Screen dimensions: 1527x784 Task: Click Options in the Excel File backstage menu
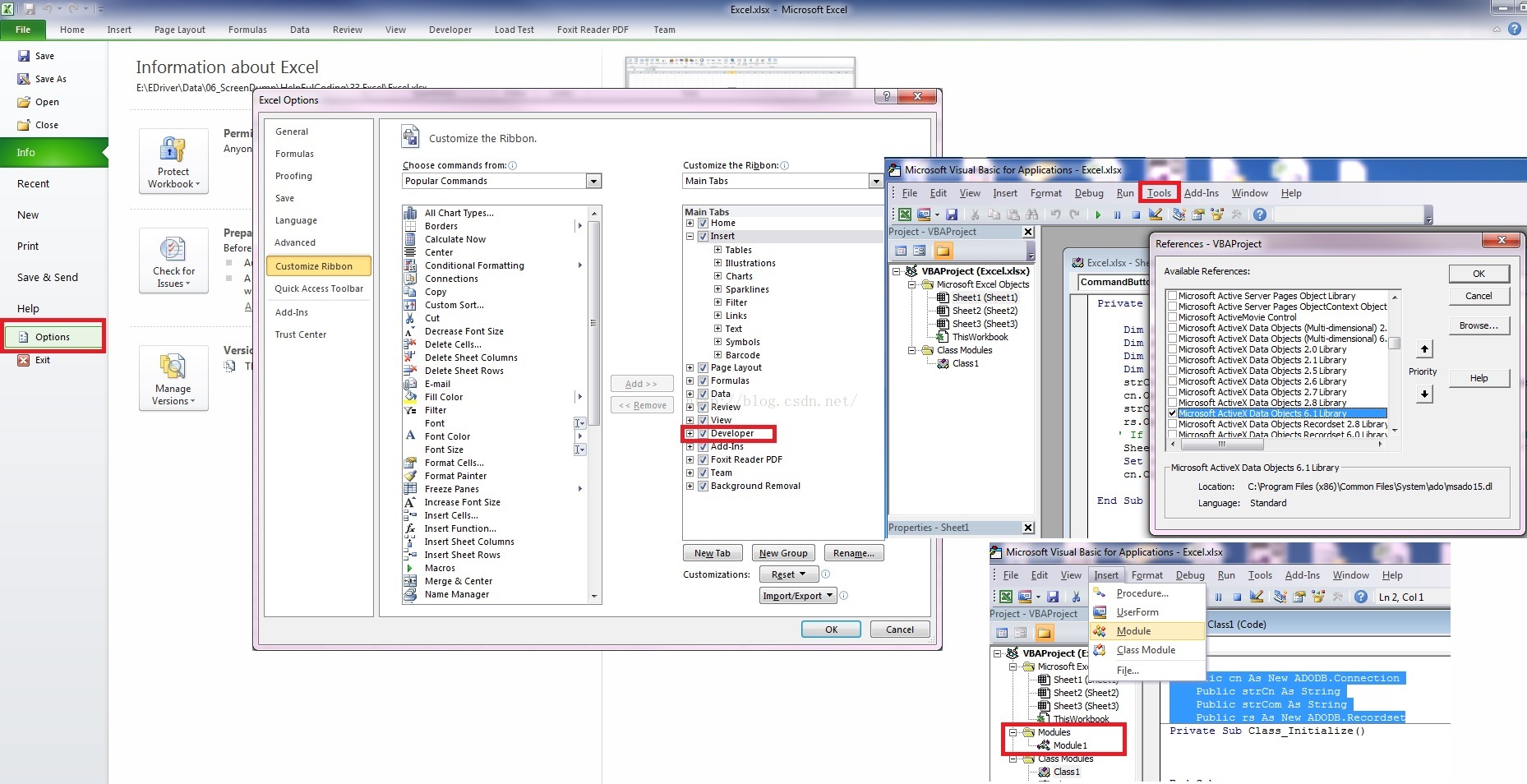53,337
